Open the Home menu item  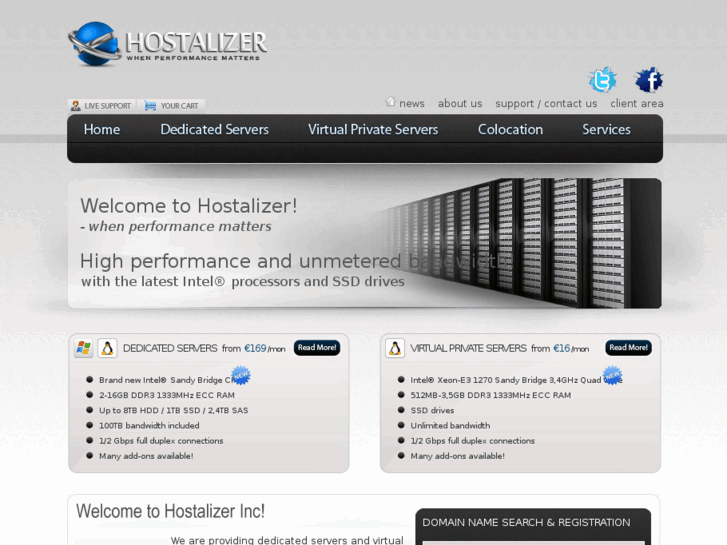click(102, 129)
